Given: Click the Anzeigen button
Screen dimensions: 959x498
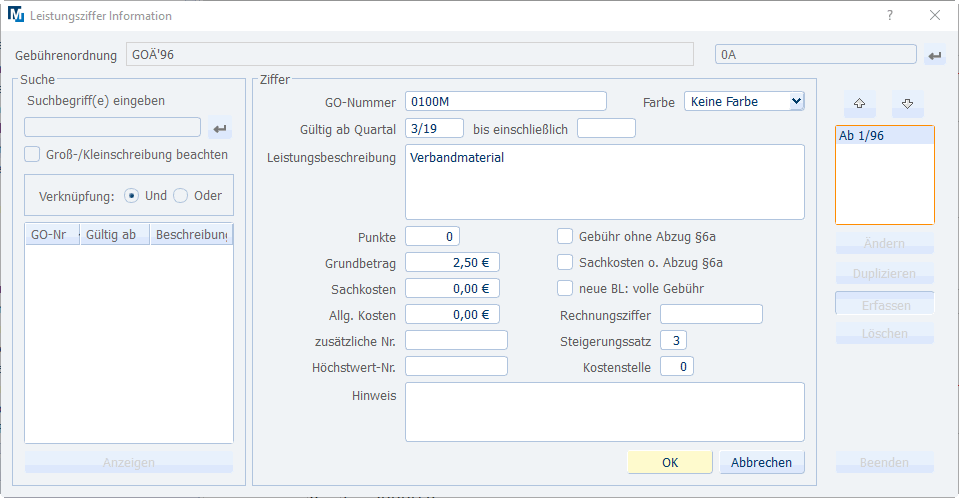Looking at the screenshot, I should pos(129,463).
